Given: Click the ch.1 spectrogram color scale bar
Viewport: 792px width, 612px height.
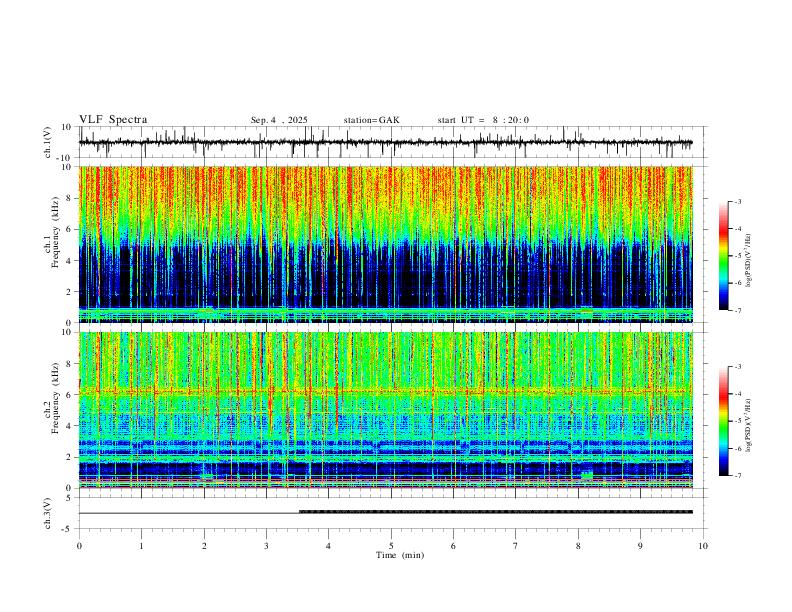Looking at the screenshot, I should (723, 256).
